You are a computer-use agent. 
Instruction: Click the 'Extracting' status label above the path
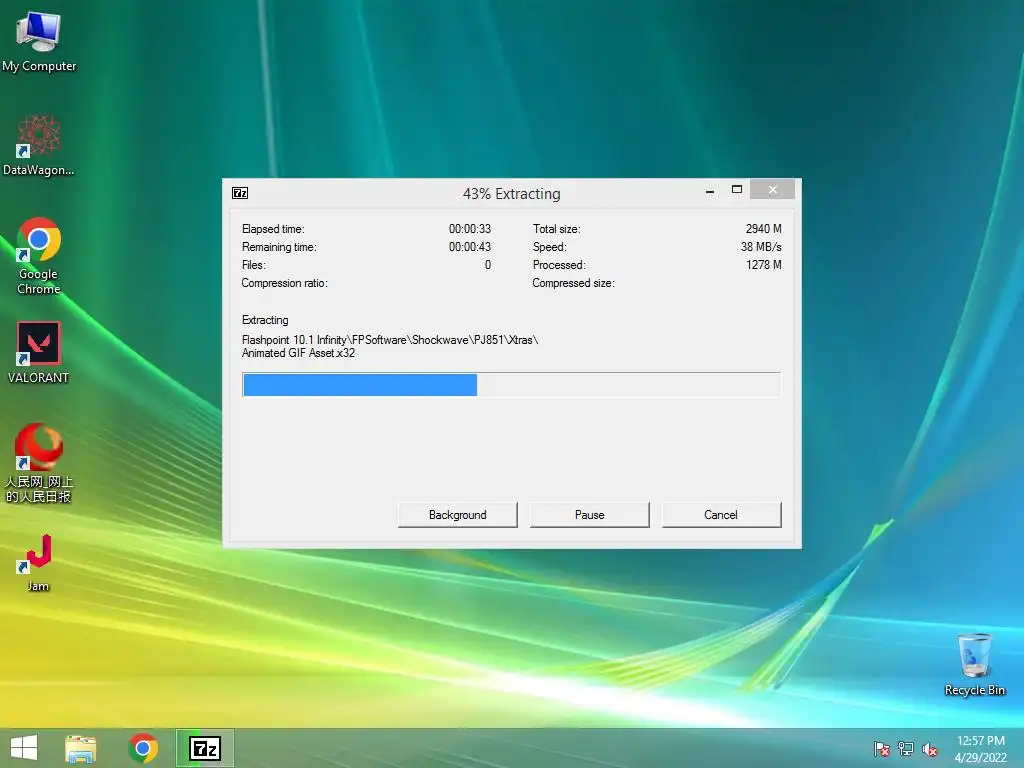click(x=265, y=320)
